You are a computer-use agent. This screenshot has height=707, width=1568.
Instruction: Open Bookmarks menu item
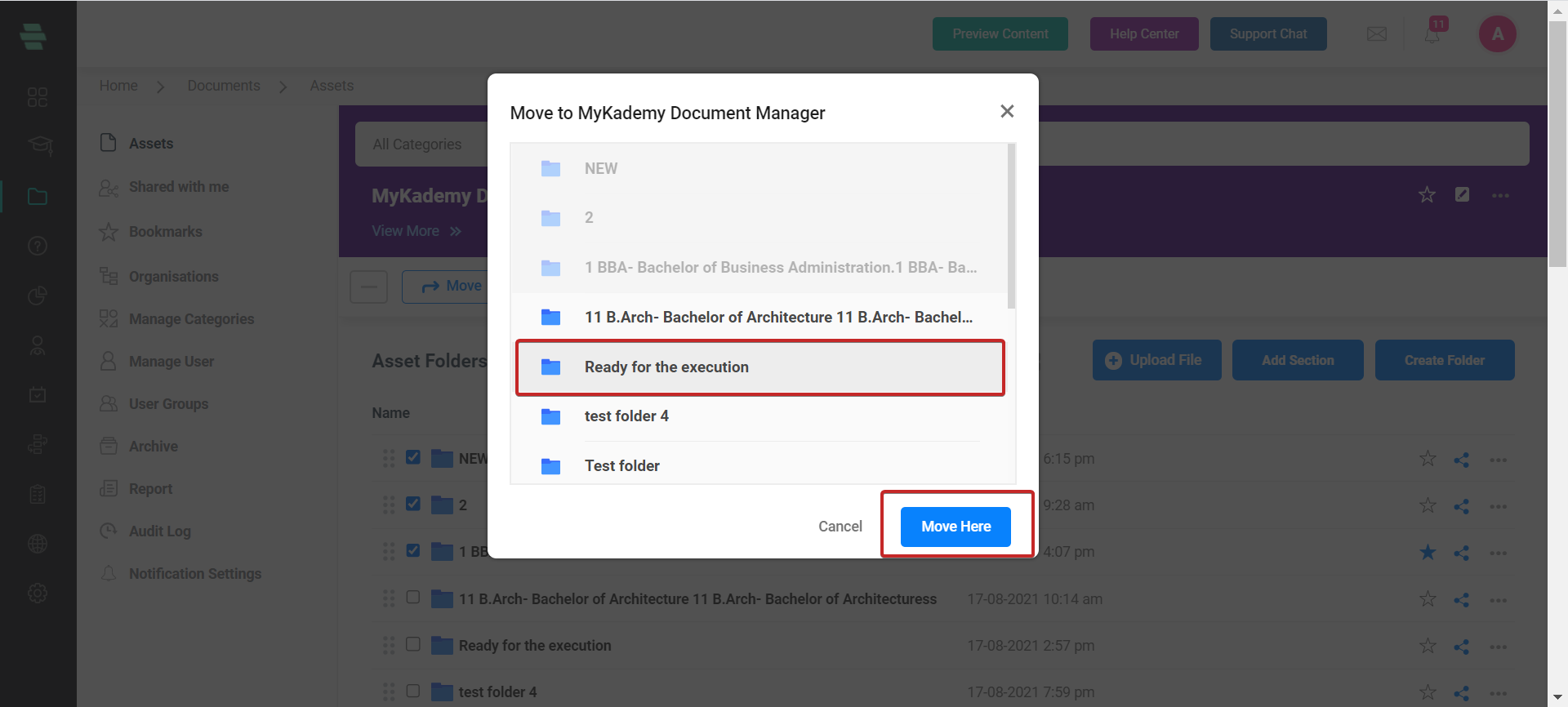(x=150, y=232)
